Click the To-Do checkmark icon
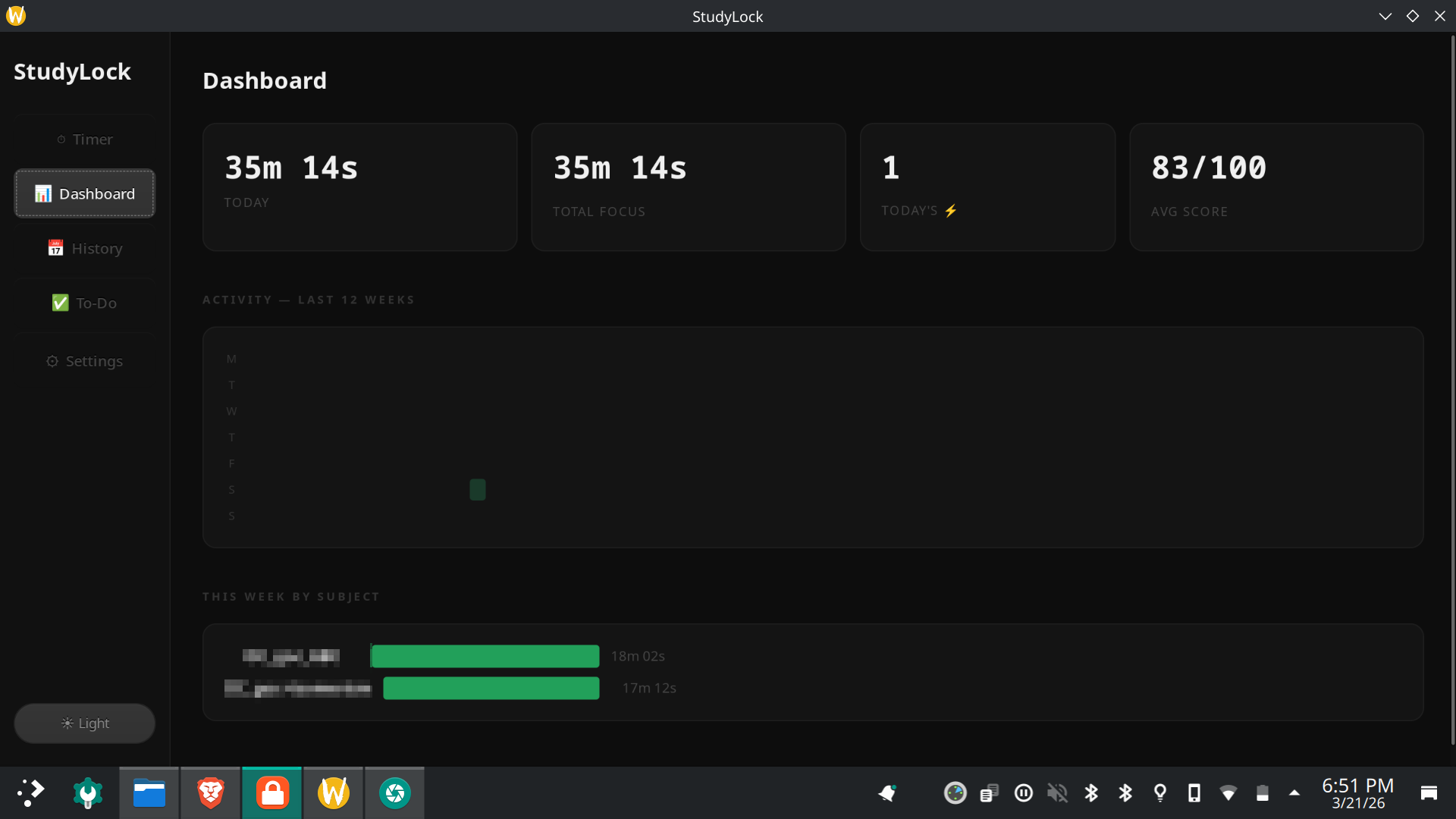Image resolution: width=1456 pixels, height=819 pixels. [x=60, y=303]
